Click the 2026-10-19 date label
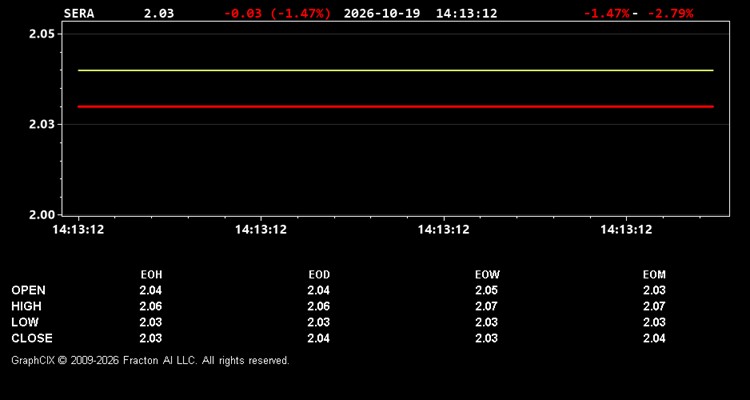The height and width of the screenshot is (400, 750). point(382,13)
